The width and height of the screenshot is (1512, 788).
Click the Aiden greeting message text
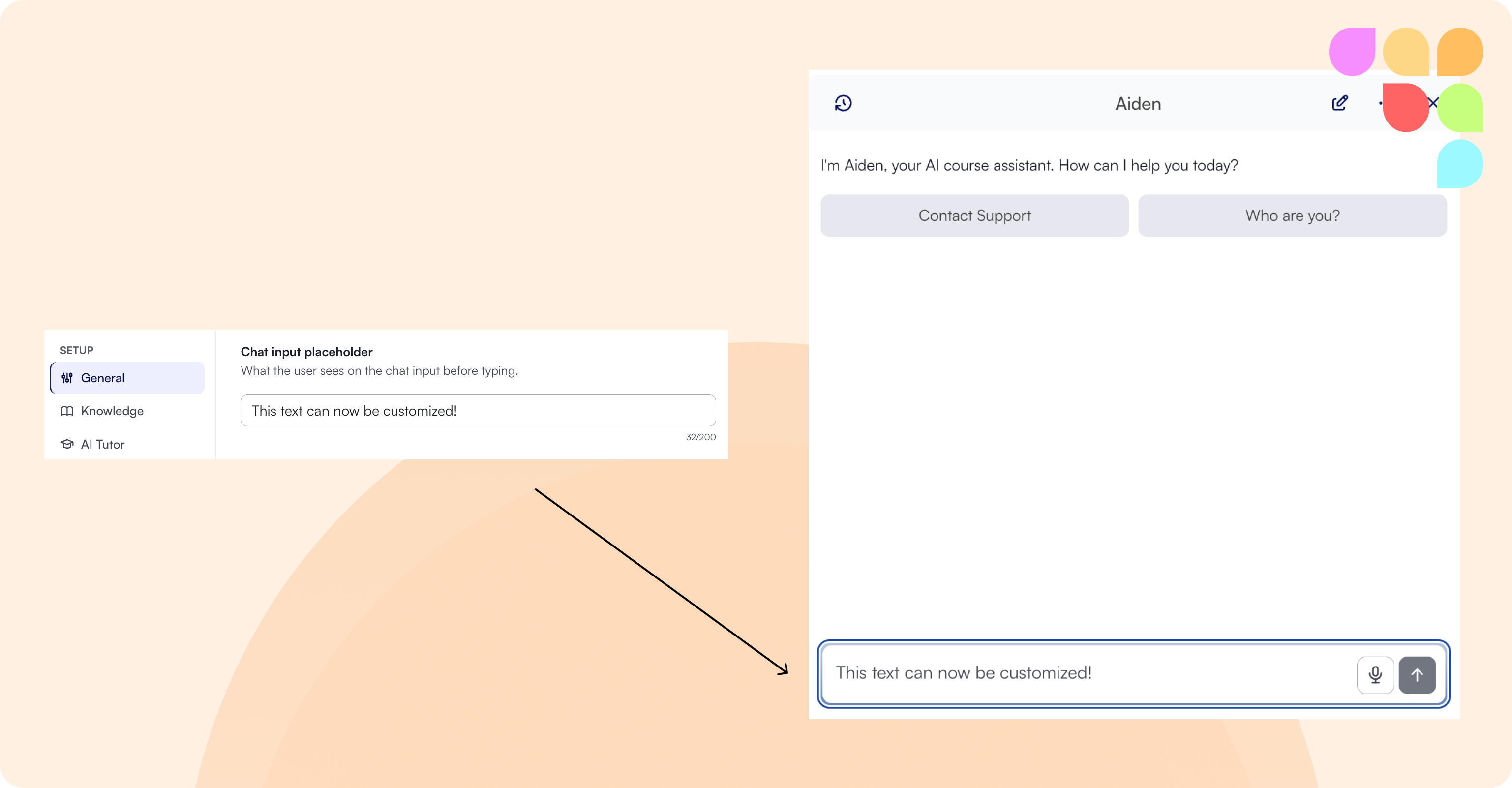pyautogui.click(x=1029, y=166)
